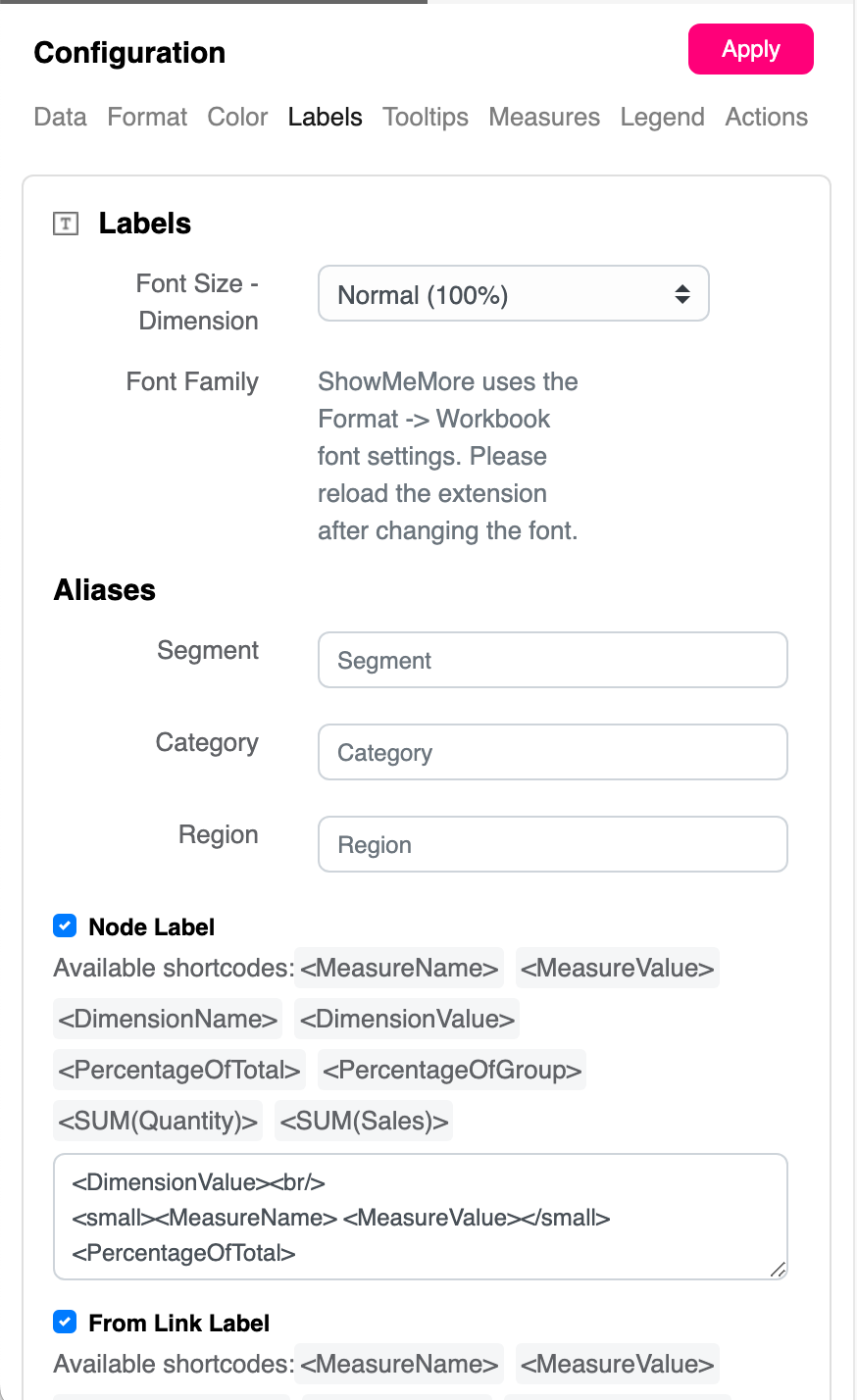Click inside the Node Label template textarea
The height and width of the screenshot is (1400, 857).
pyautogui.click(x=421, y=1217)
